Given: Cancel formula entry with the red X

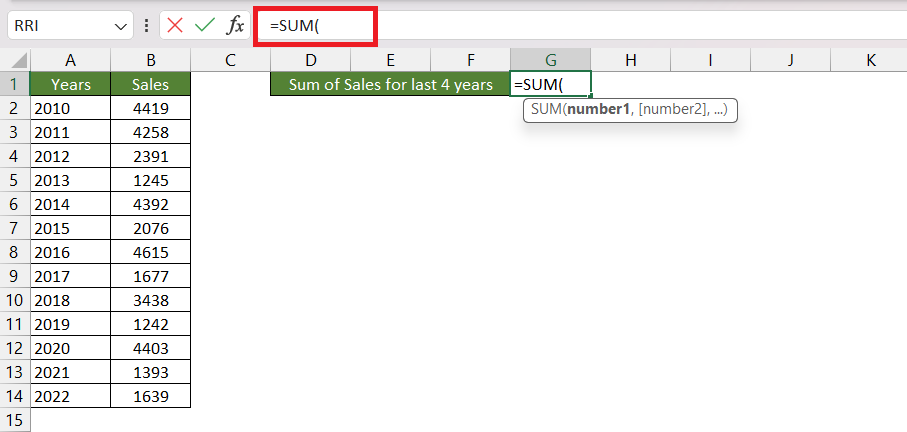Looking at the screenshot, I should coord(175,25).
